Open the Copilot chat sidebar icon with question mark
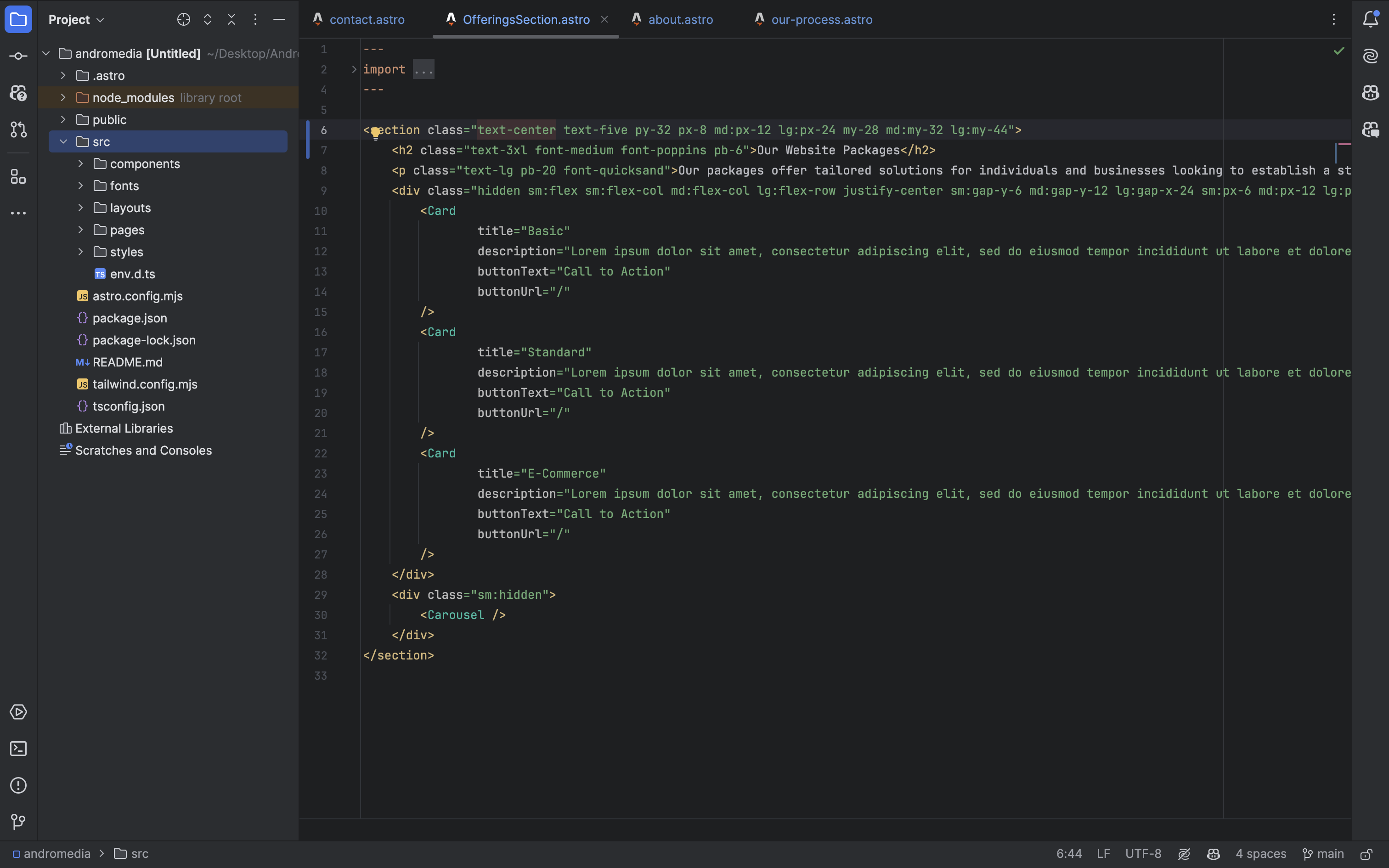The image size is (1389, 868). tap(18, 93)
